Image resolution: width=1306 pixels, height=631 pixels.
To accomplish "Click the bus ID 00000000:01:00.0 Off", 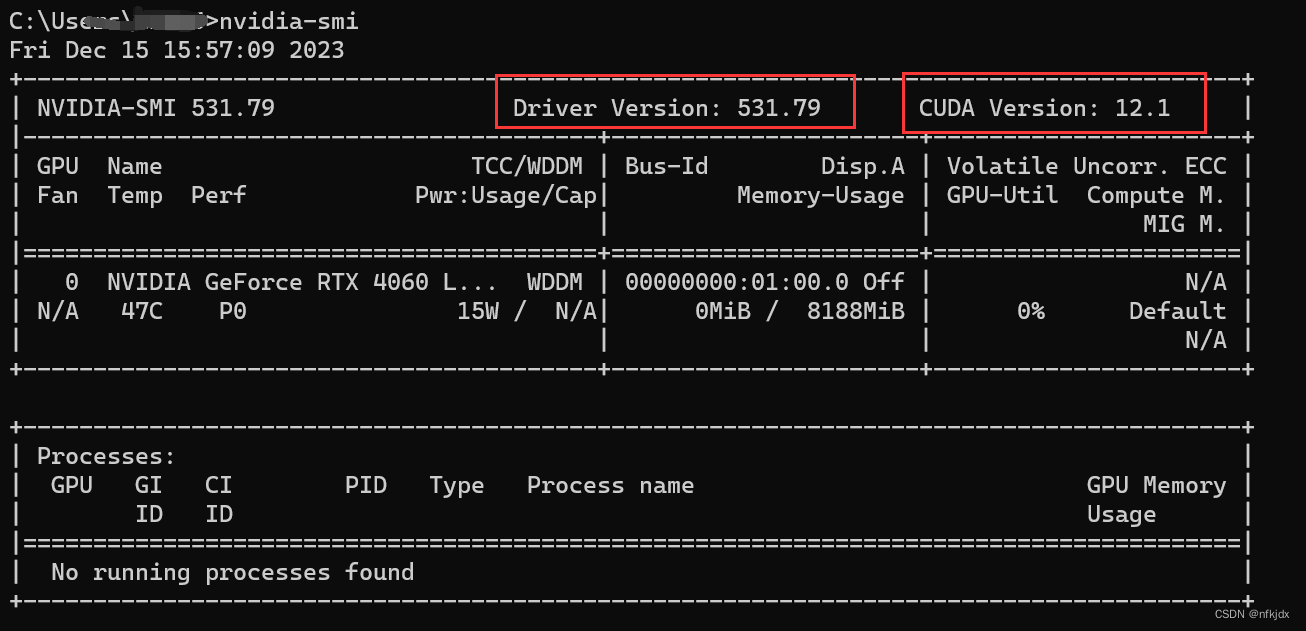I will point(765,282).
